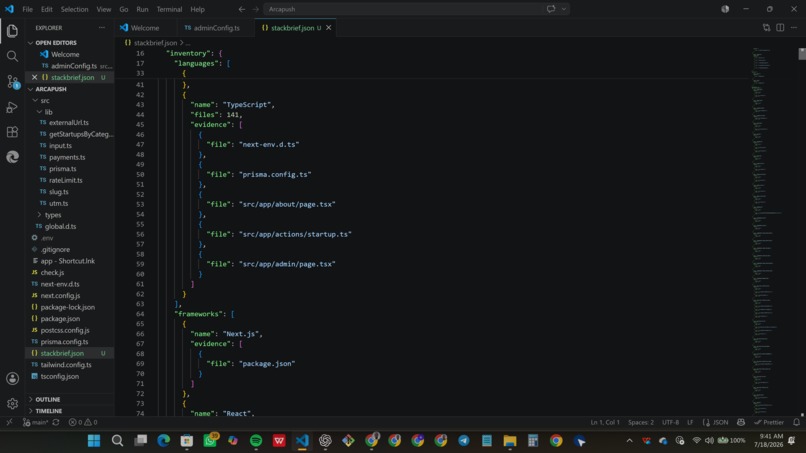Open File Explorer from the taskbar

click(x=509, y=441)
